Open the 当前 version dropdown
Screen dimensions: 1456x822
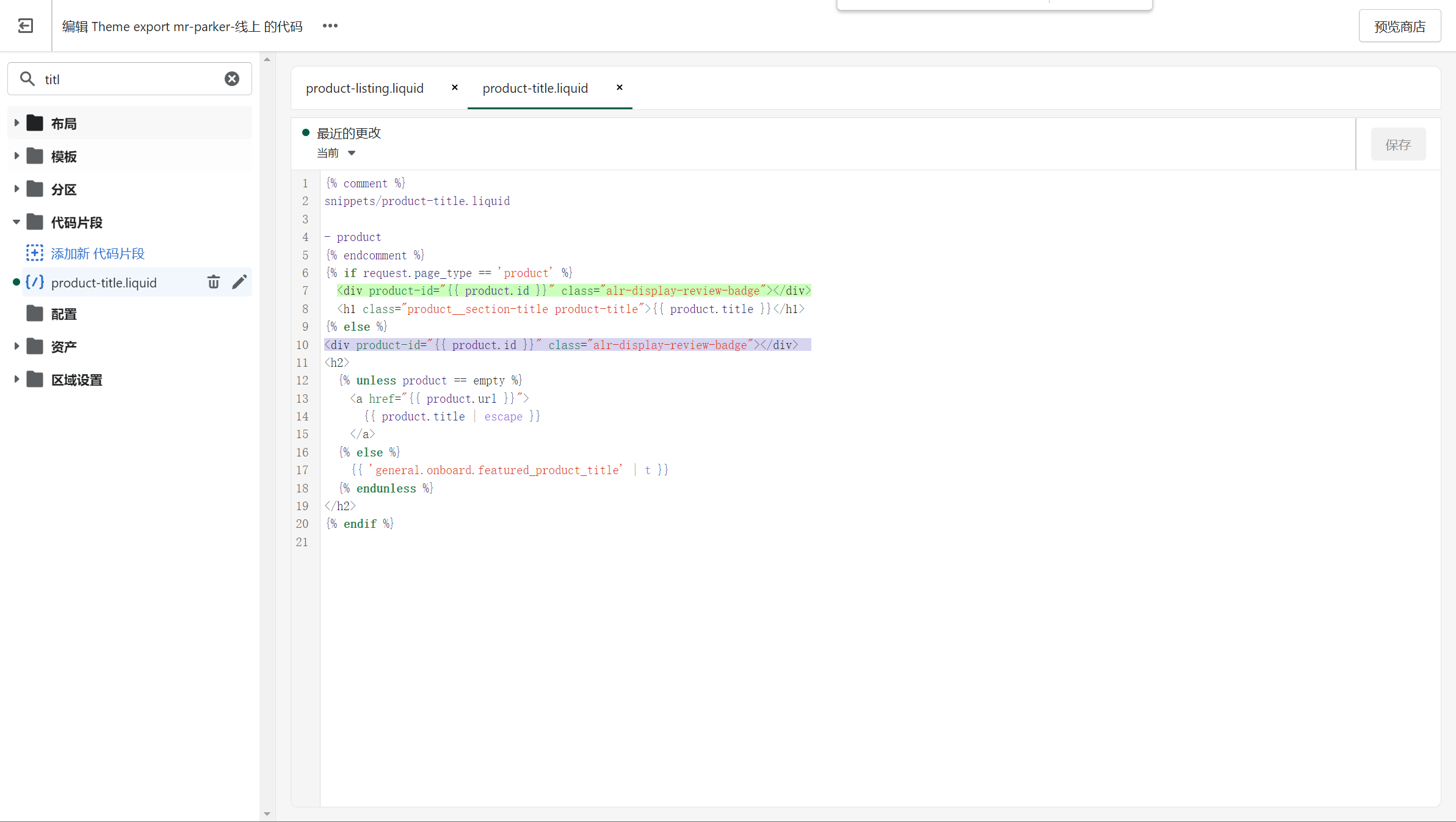336,153
